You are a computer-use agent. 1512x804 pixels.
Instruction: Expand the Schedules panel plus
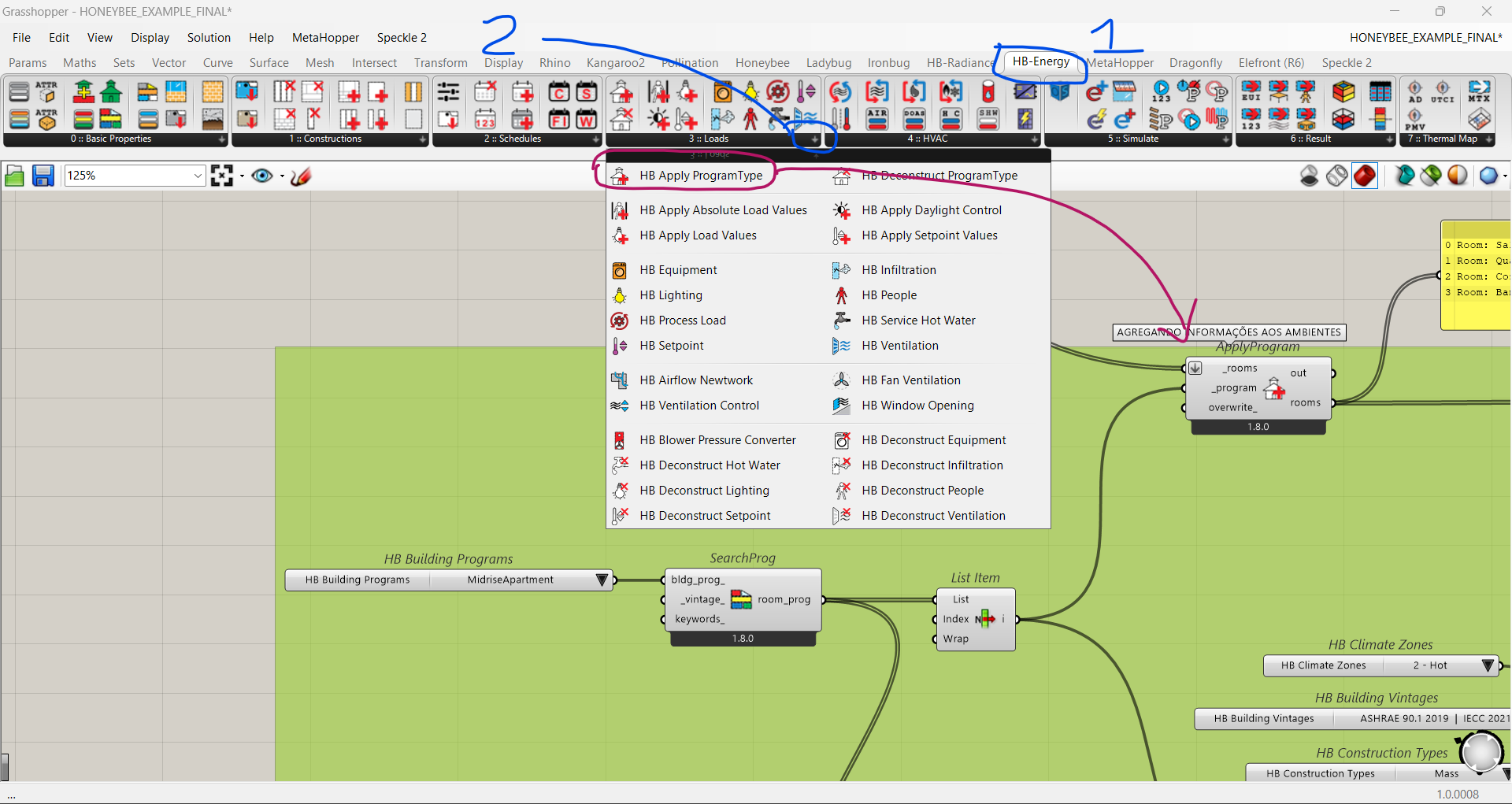[595, 139]
